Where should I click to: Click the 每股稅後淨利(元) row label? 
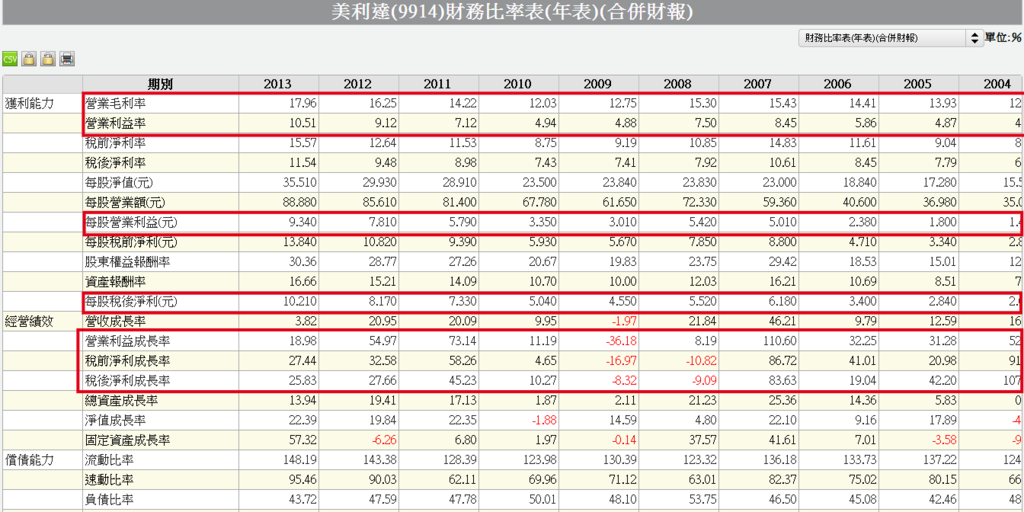click(x=131, y=302)
